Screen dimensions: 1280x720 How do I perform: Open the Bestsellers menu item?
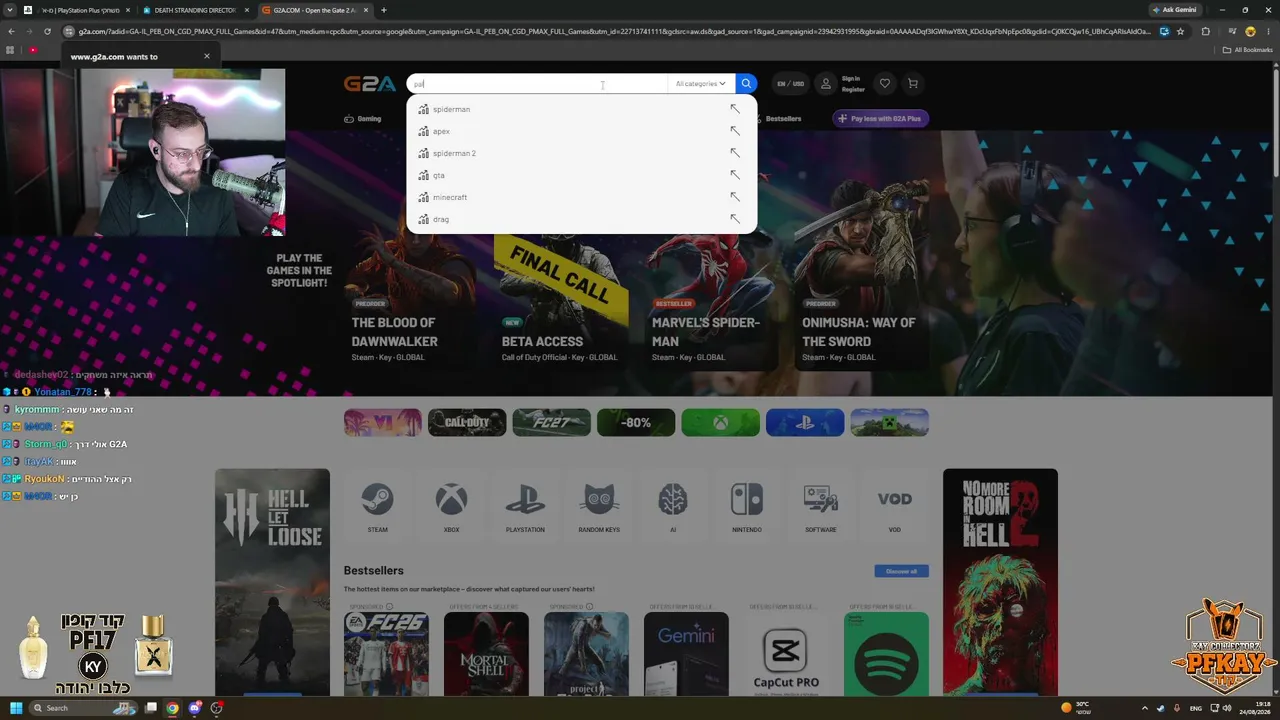(x=783, y=118)
